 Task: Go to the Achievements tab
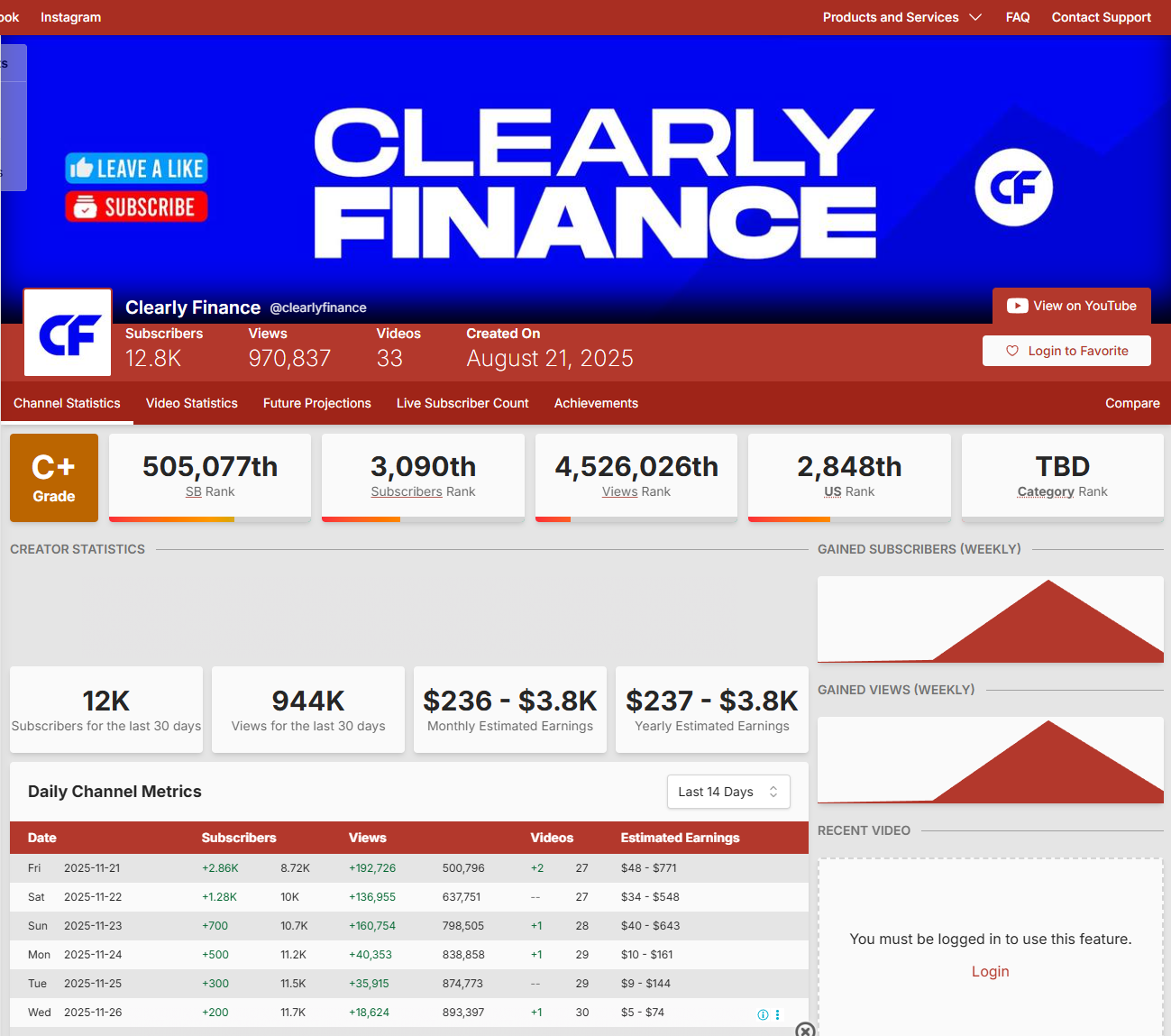click(596, 403)
